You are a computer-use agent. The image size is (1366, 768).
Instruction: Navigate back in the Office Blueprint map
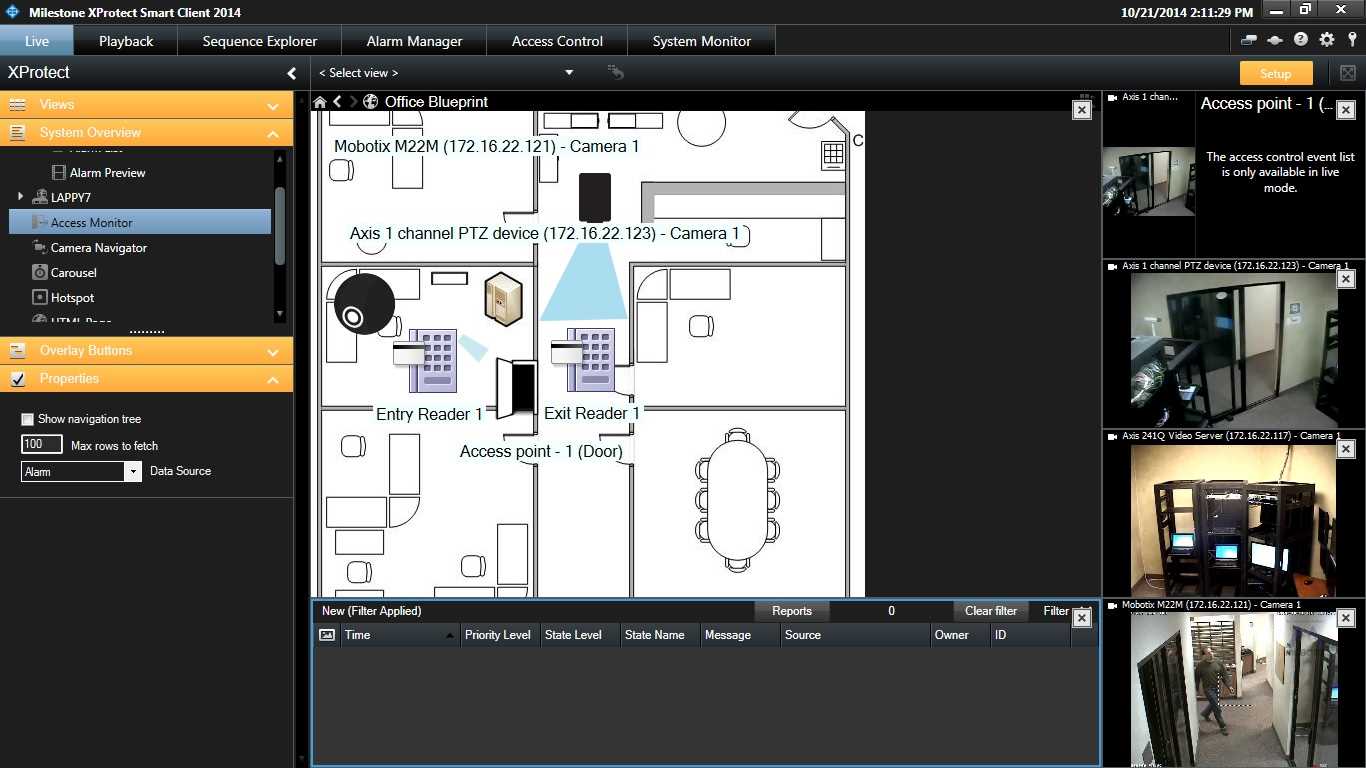338,102
